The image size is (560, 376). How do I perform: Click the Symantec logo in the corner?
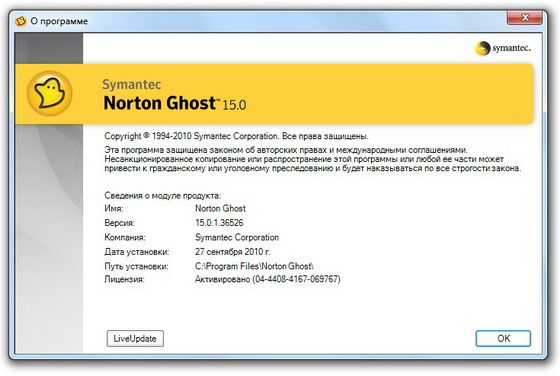(x=503, y=48)
